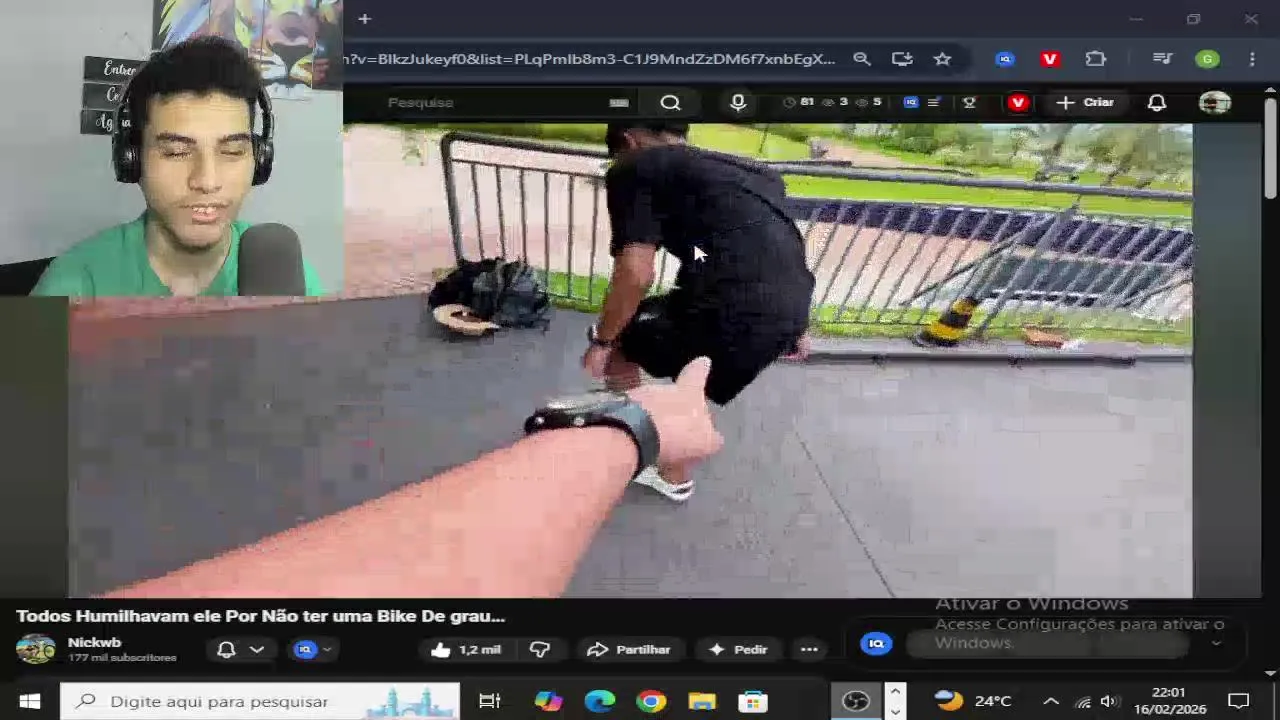Open the Windows notification center
Image resolution: width=1280 pixels, height=720 pixels.
1239,701
